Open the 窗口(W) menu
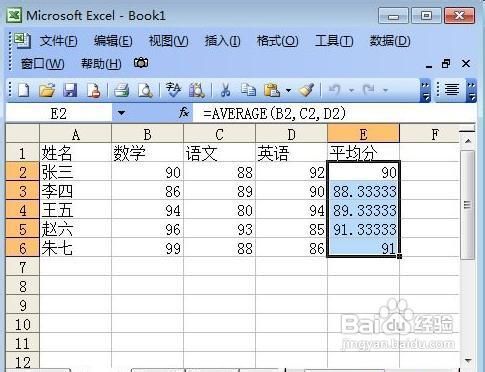 click(x=42, y=63)
